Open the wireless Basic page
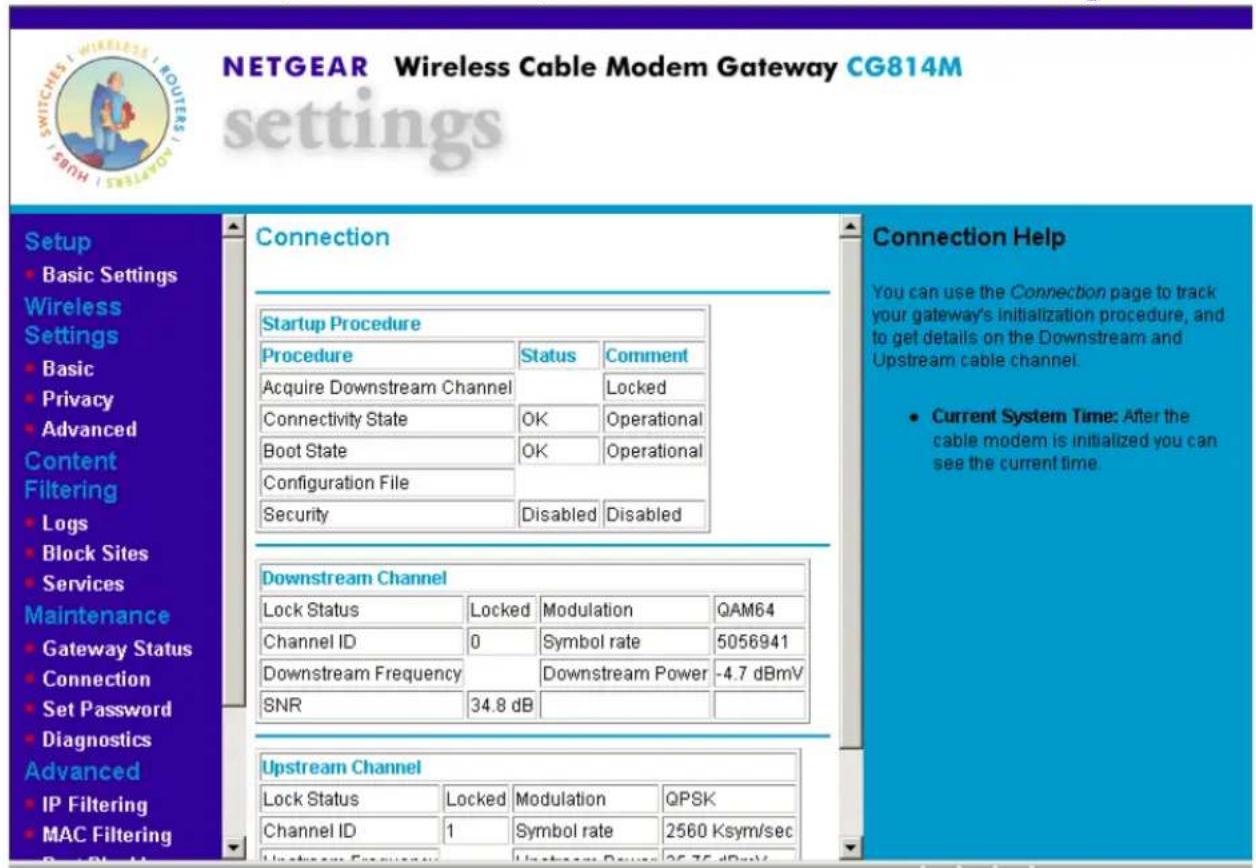 [x=68, y=369]
